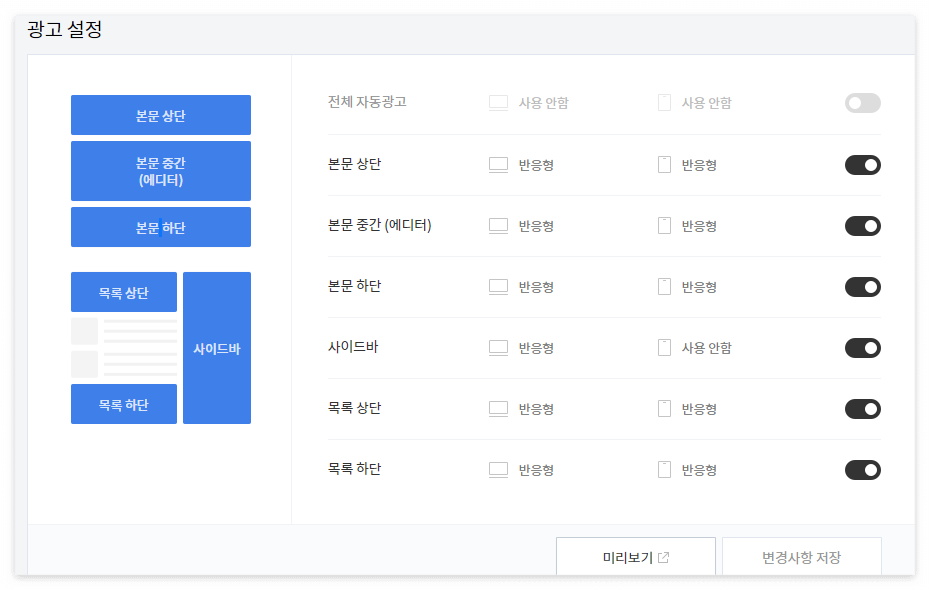Enable the 전체 자동광고 toggle
Screen dimensions: 930x590
[x=862, y=103]
